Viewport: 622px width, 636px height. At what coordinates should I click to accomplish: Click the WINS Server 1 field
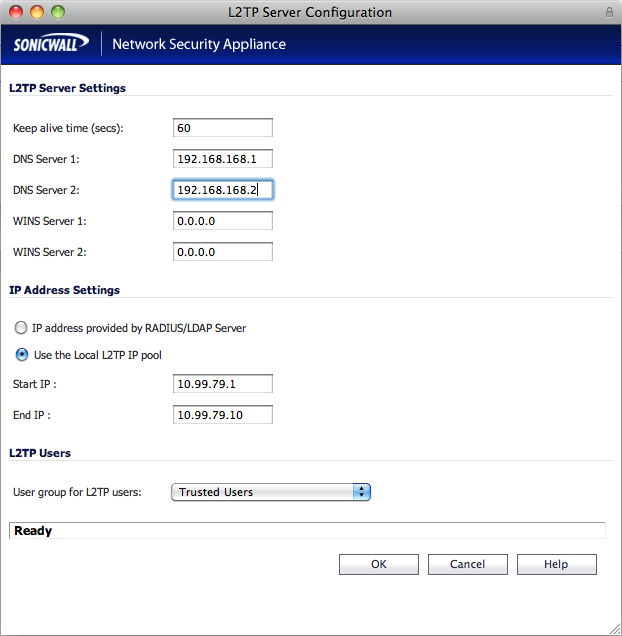tap(222, 221)
